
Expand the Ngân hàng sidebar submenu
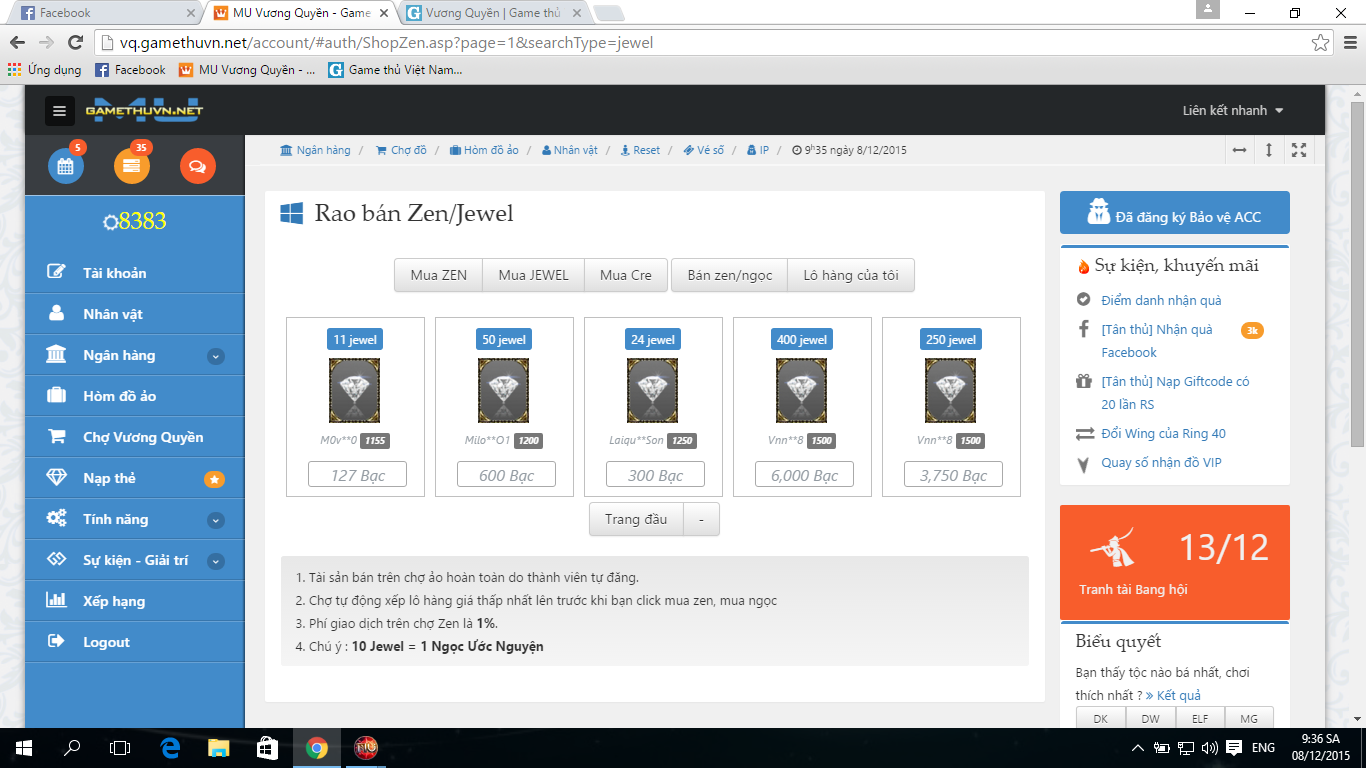tap(216, 356)
